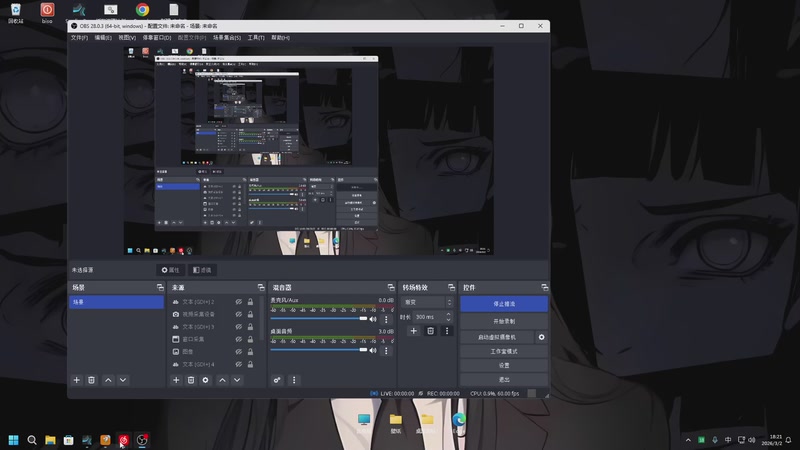
Task: Toggle visibility of 视频采集设备 source
Action: 238,314
